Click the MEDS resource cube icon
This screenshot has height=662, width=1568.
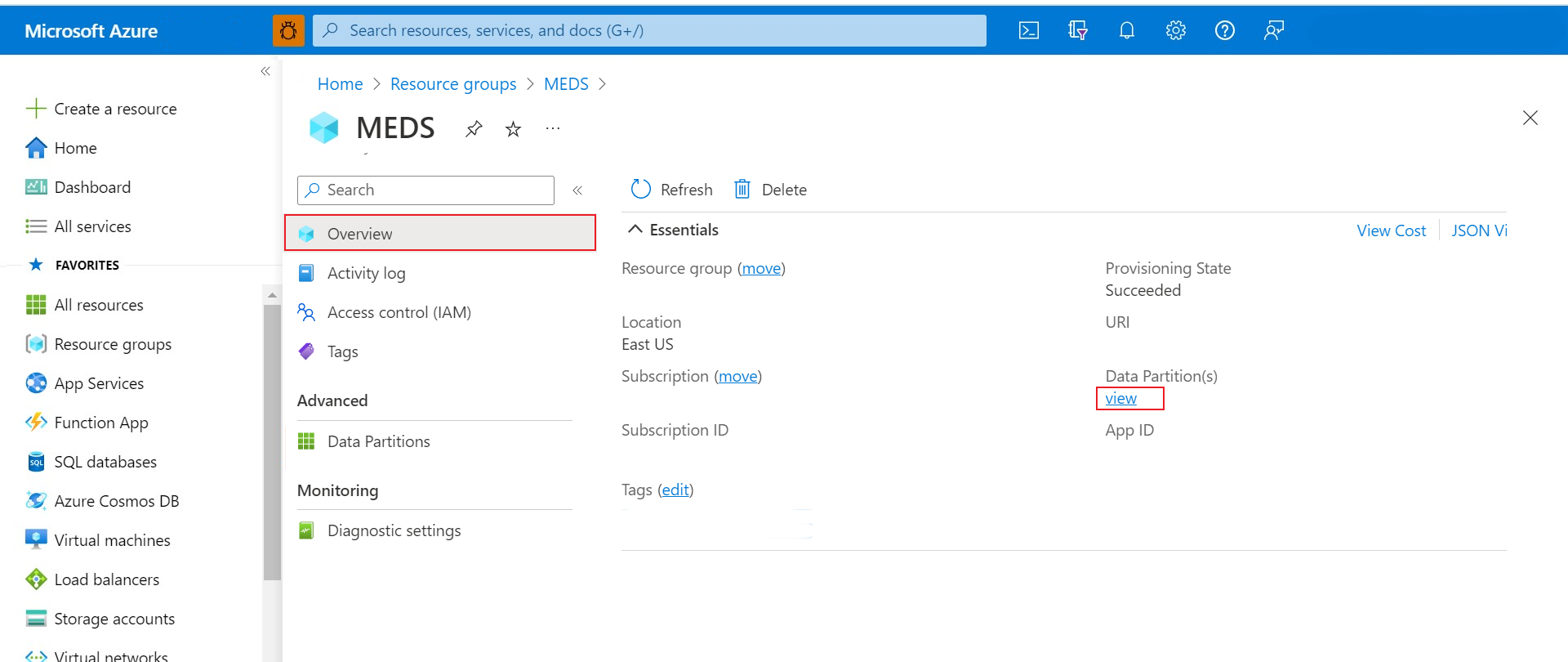[324, 127]
